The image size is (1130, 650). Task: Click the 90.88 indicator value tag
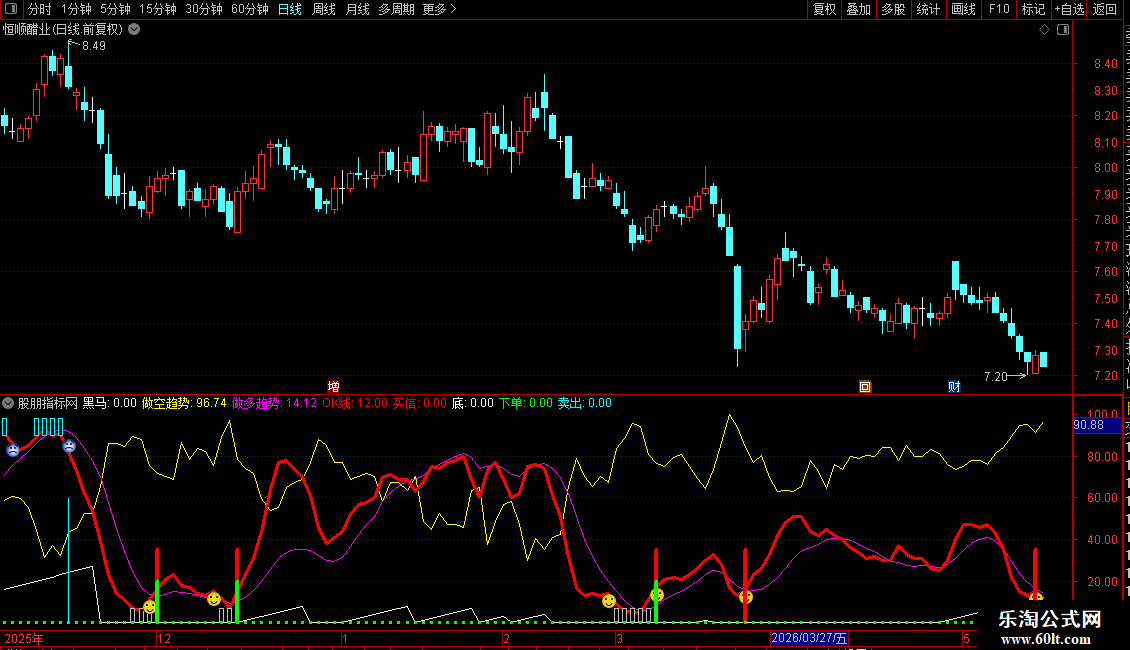pyautogui.click(x=1097, y=425)
